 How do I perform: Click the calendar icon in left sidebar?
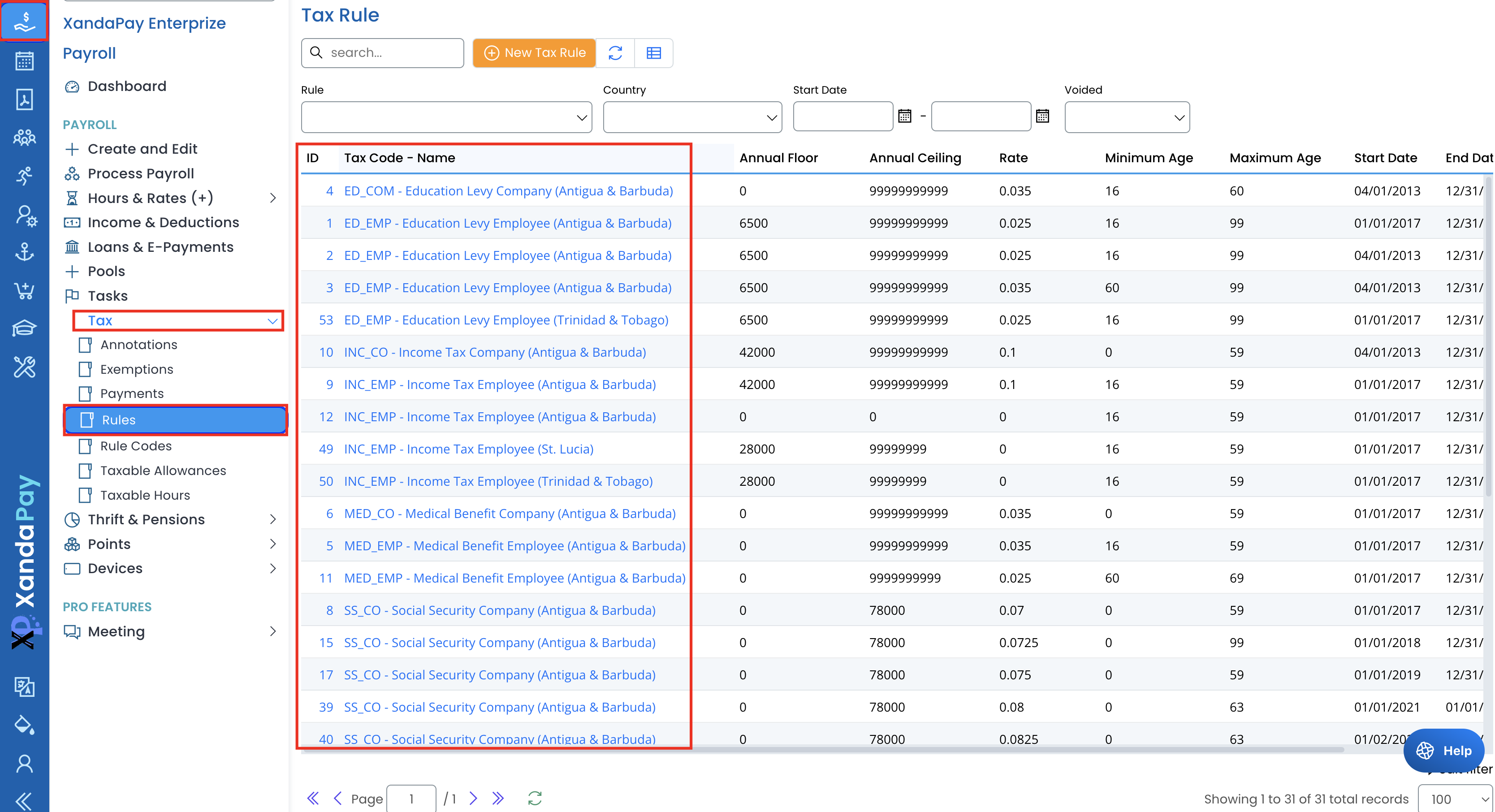pos(24,61)
